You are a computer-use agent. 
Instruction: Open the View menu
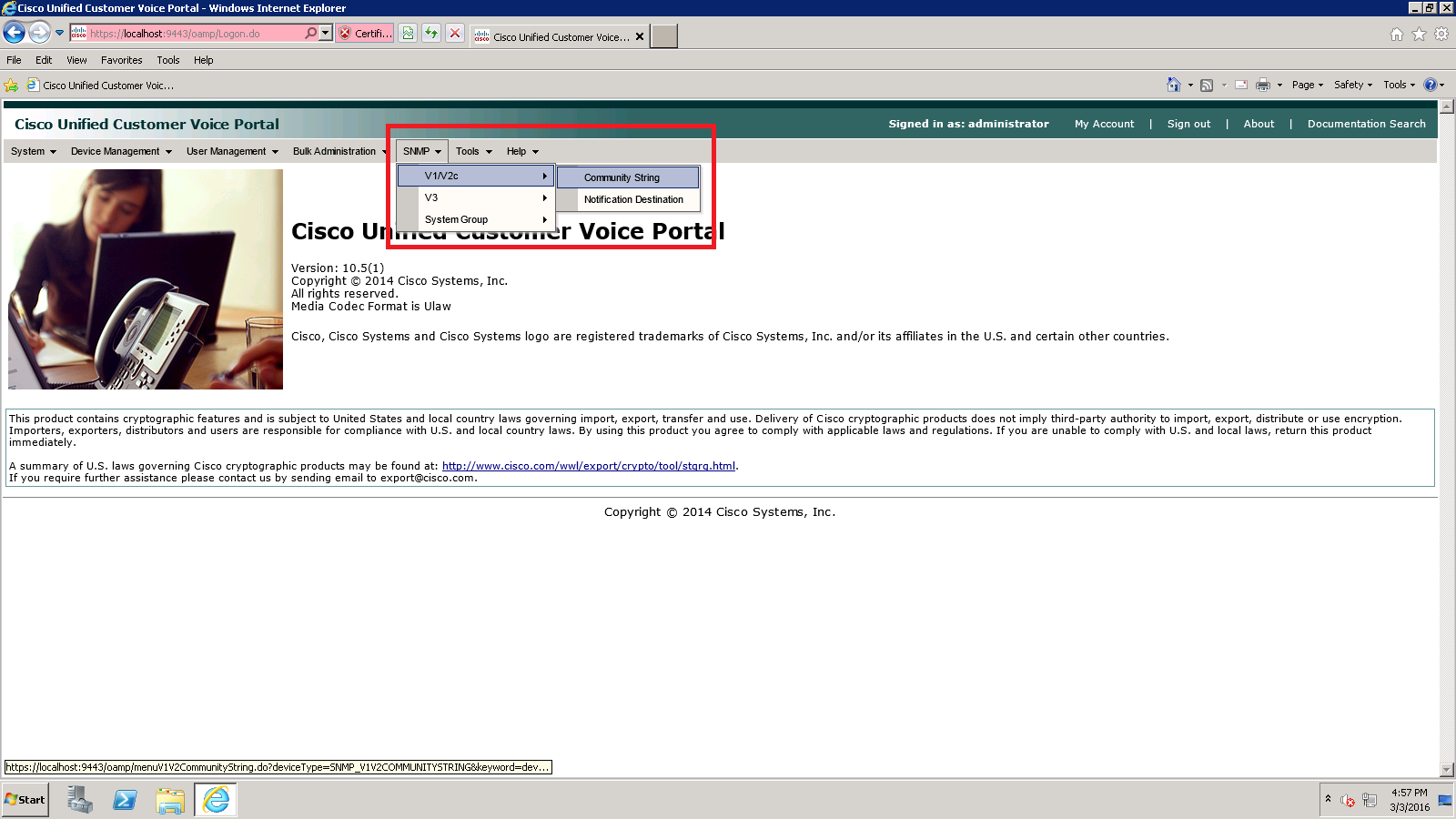click(76, 60)
